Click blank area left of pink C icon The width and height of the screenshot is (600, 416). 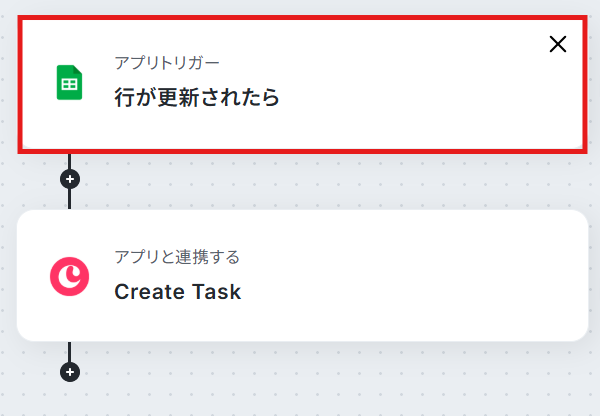click(x=32, y=275)
